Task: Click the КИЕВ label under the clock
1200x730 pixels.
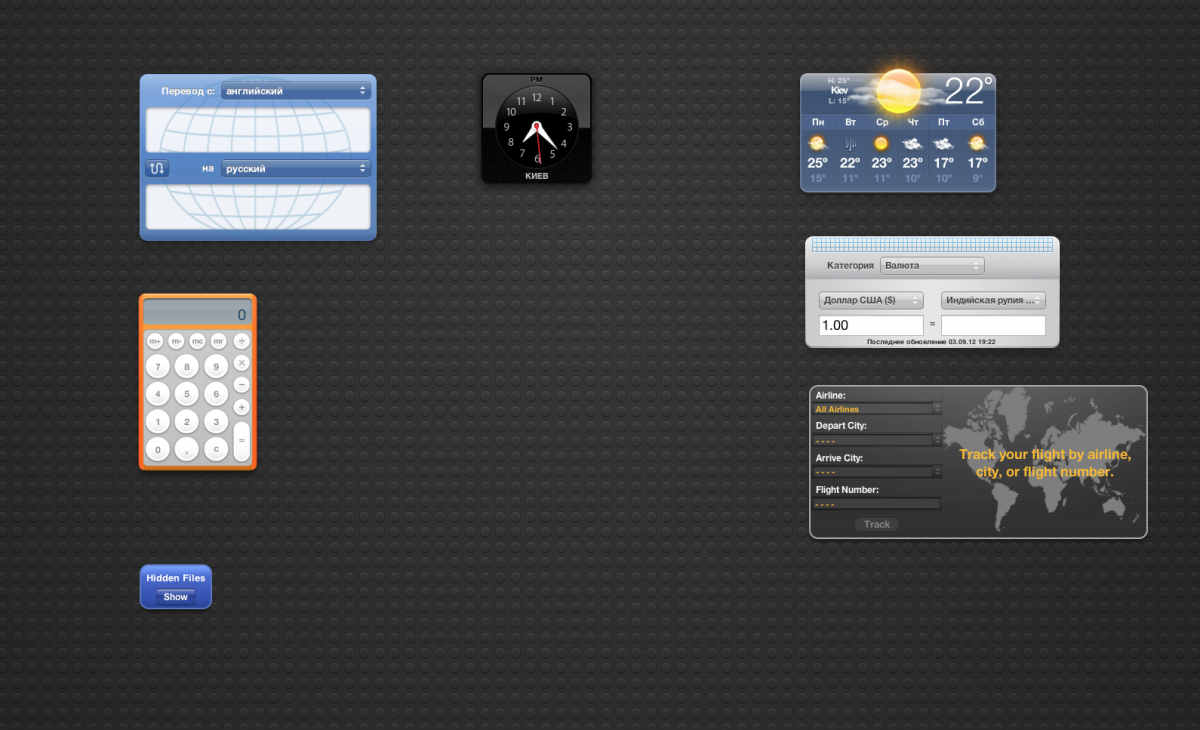Action: pyautogui.click(x=537, y=175)
